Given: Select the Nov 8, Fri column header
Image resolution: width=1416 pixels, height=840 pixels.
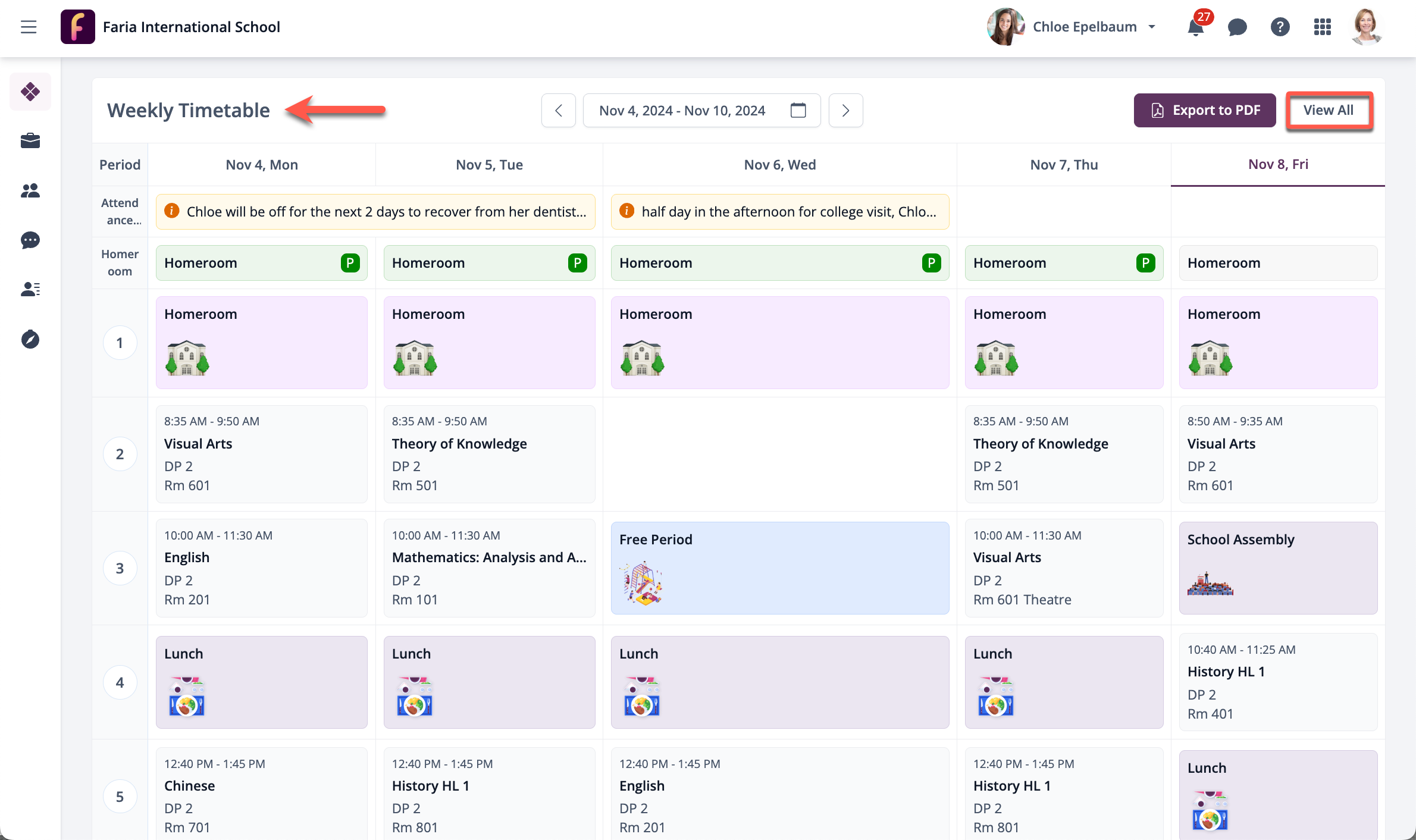Looking at the screenshot, I should [1278, 165].
